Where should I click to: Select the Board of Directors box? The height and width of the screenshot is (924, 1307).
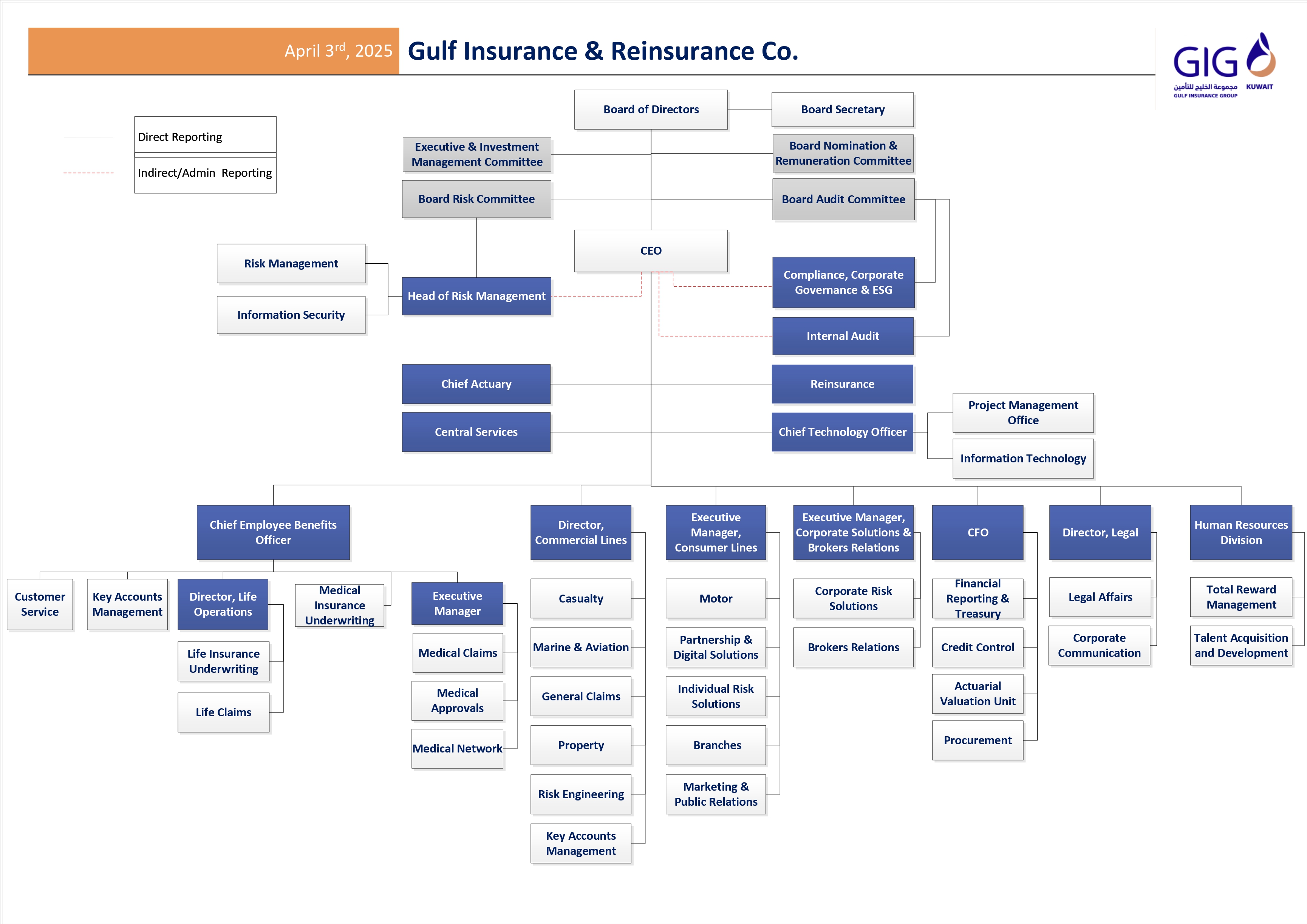pos(651,109)
